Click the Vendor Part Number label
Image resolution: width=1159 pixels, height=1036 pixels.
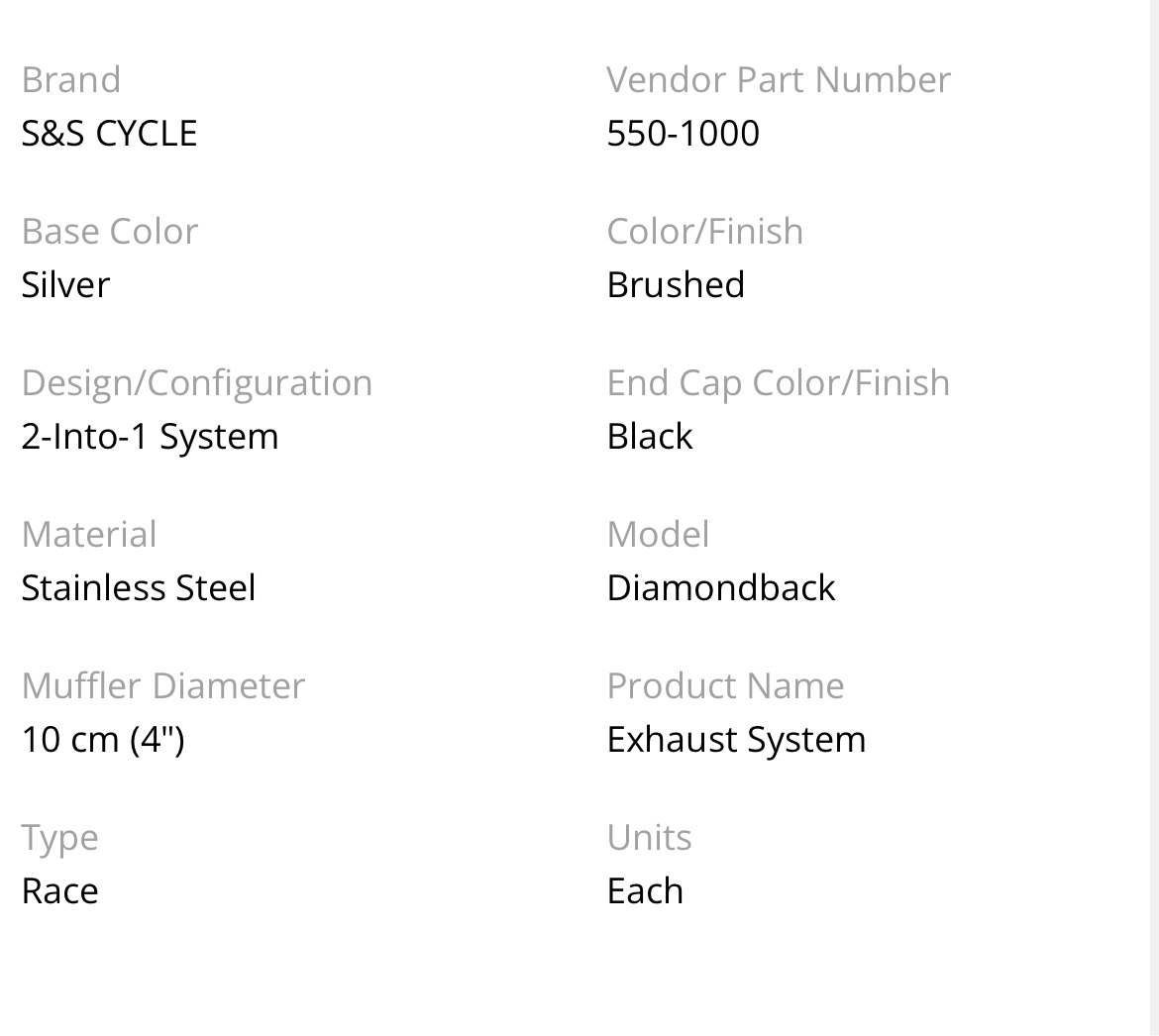pos(779,80)
